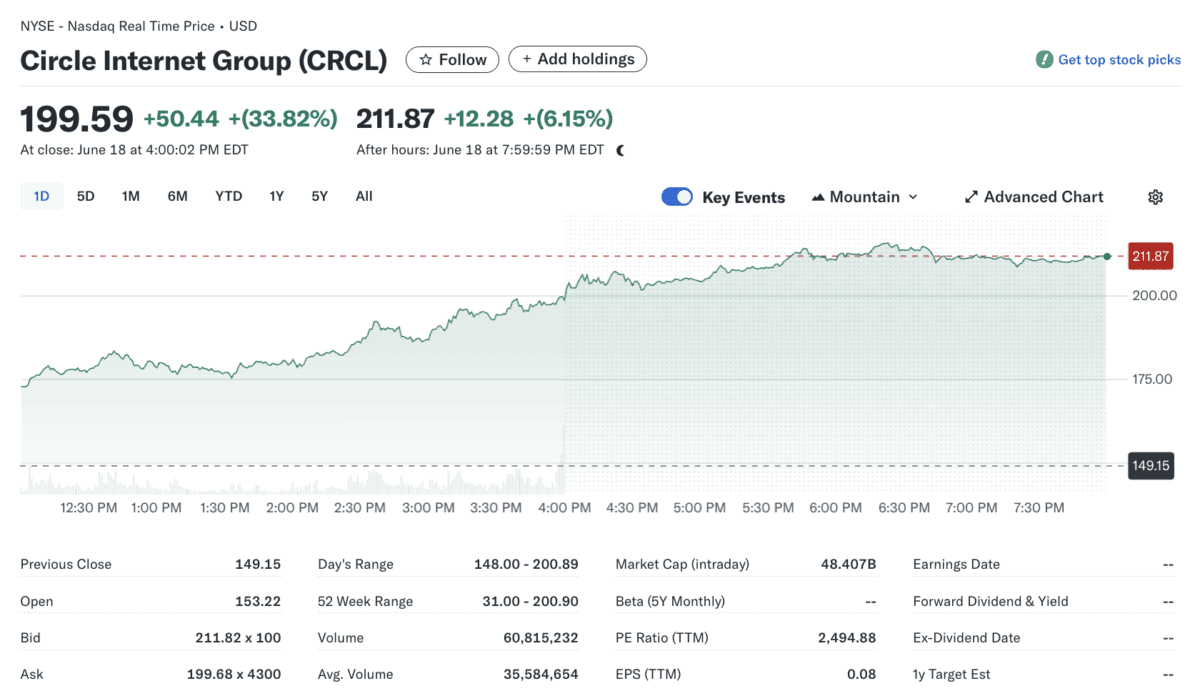Switch to the 5D range tab
1200x696 pixels.
tap(86, 196)
